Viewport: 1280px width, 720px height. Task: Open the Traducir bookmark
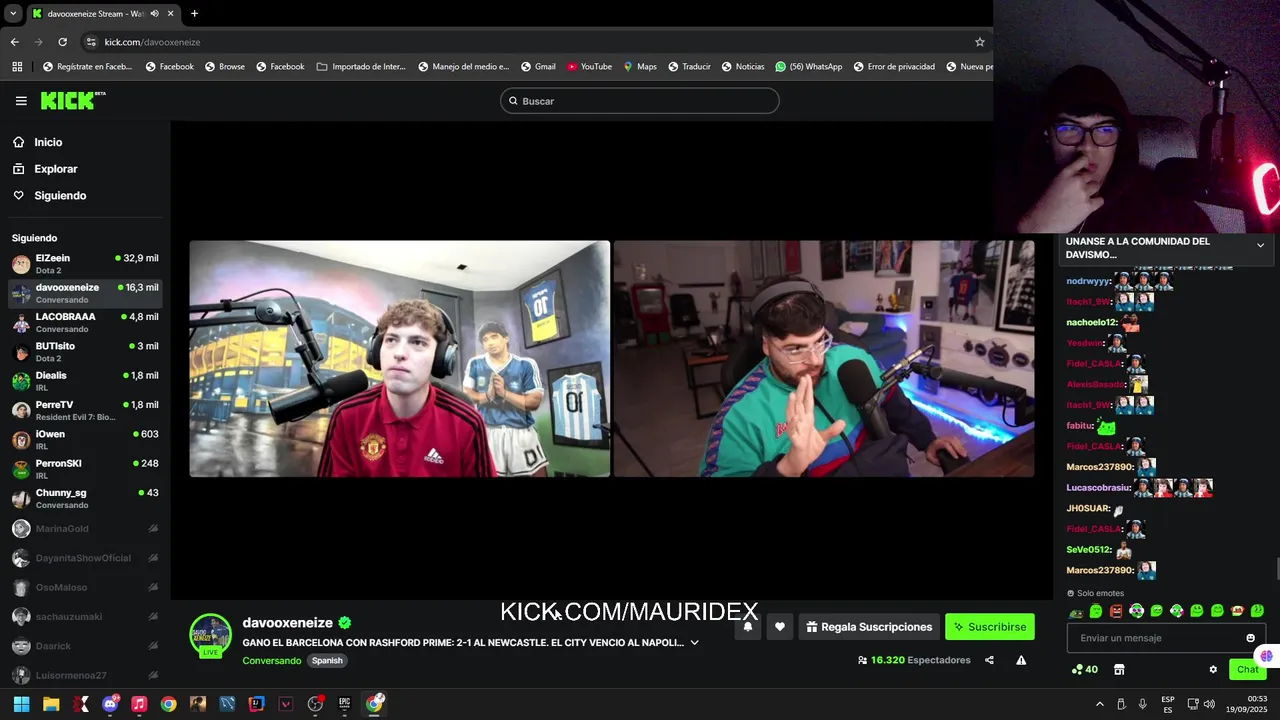[689, 67]
